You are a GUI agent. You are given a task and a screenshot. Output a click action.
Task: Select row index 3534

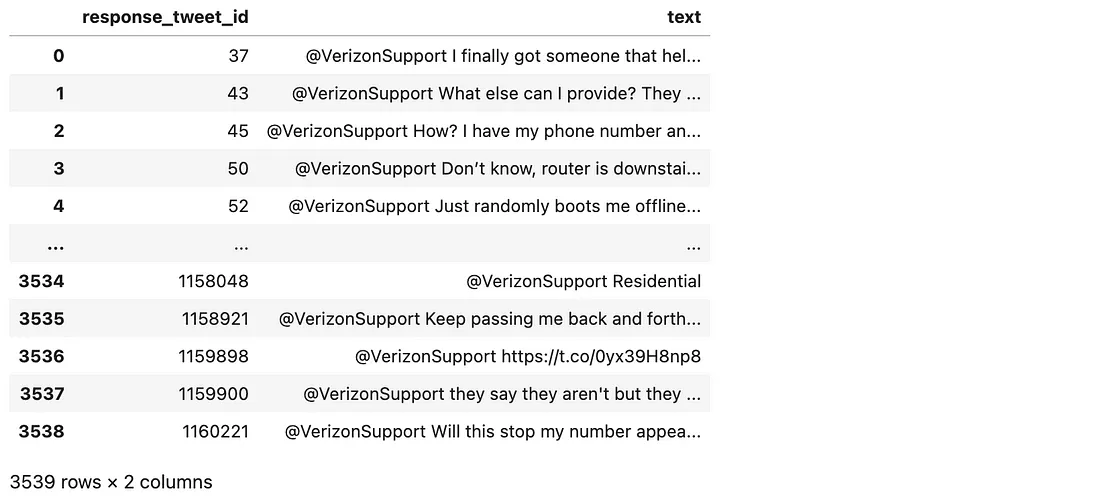coord(41,281)
